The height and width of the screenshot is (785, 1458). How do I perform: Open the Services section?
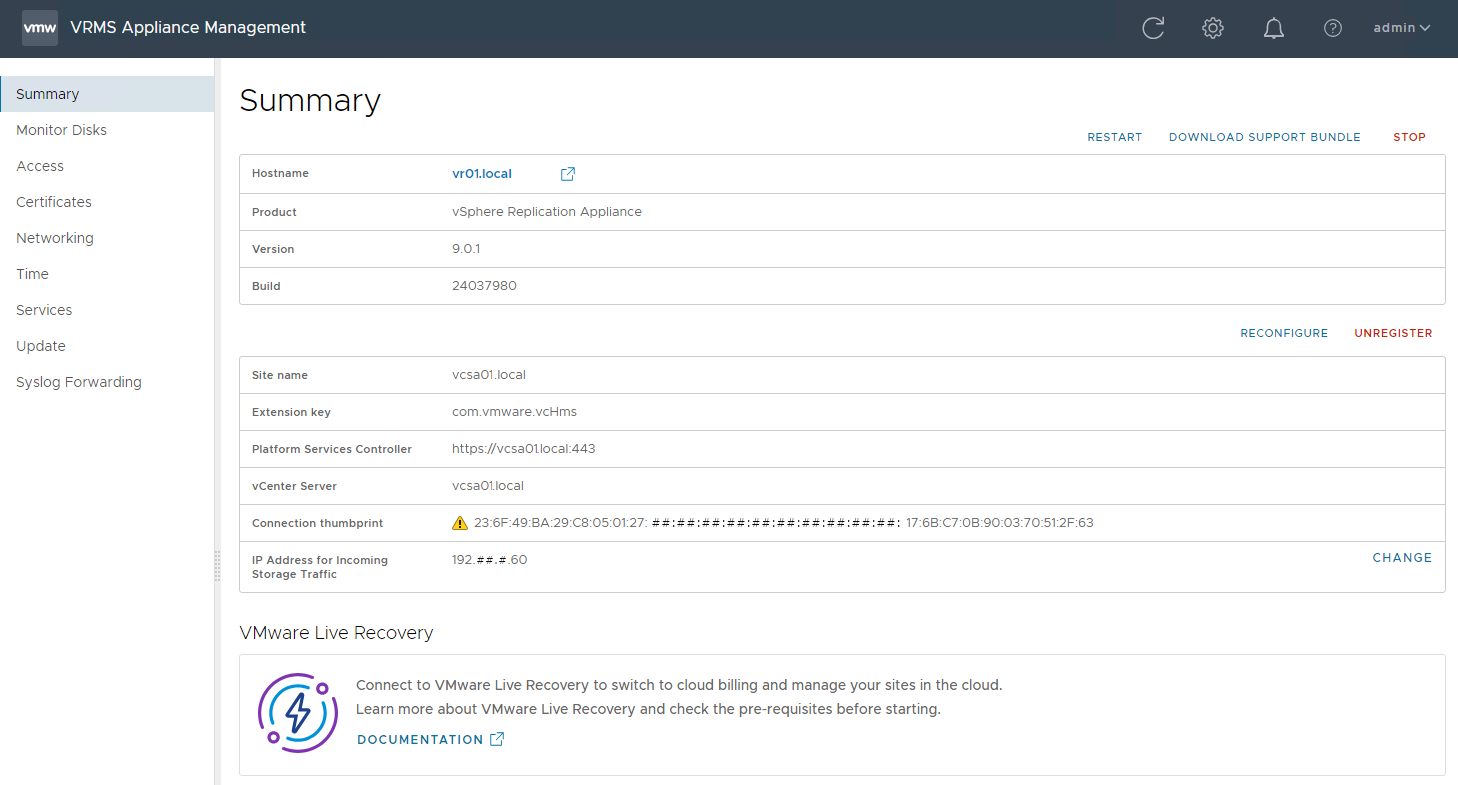(44, 310)
